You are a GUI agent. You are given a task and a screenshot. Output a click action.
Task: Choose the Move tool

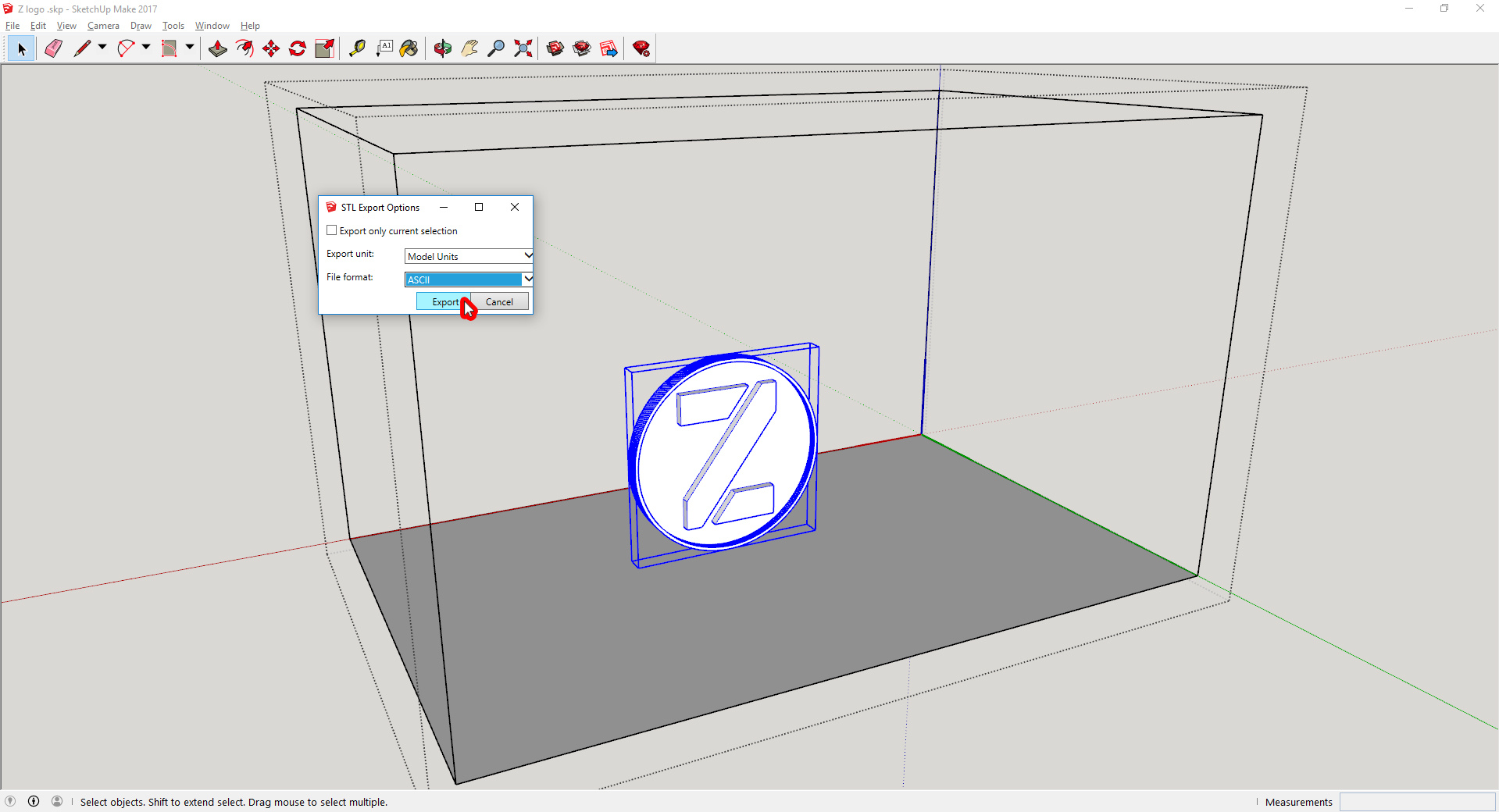pos(271,48)
